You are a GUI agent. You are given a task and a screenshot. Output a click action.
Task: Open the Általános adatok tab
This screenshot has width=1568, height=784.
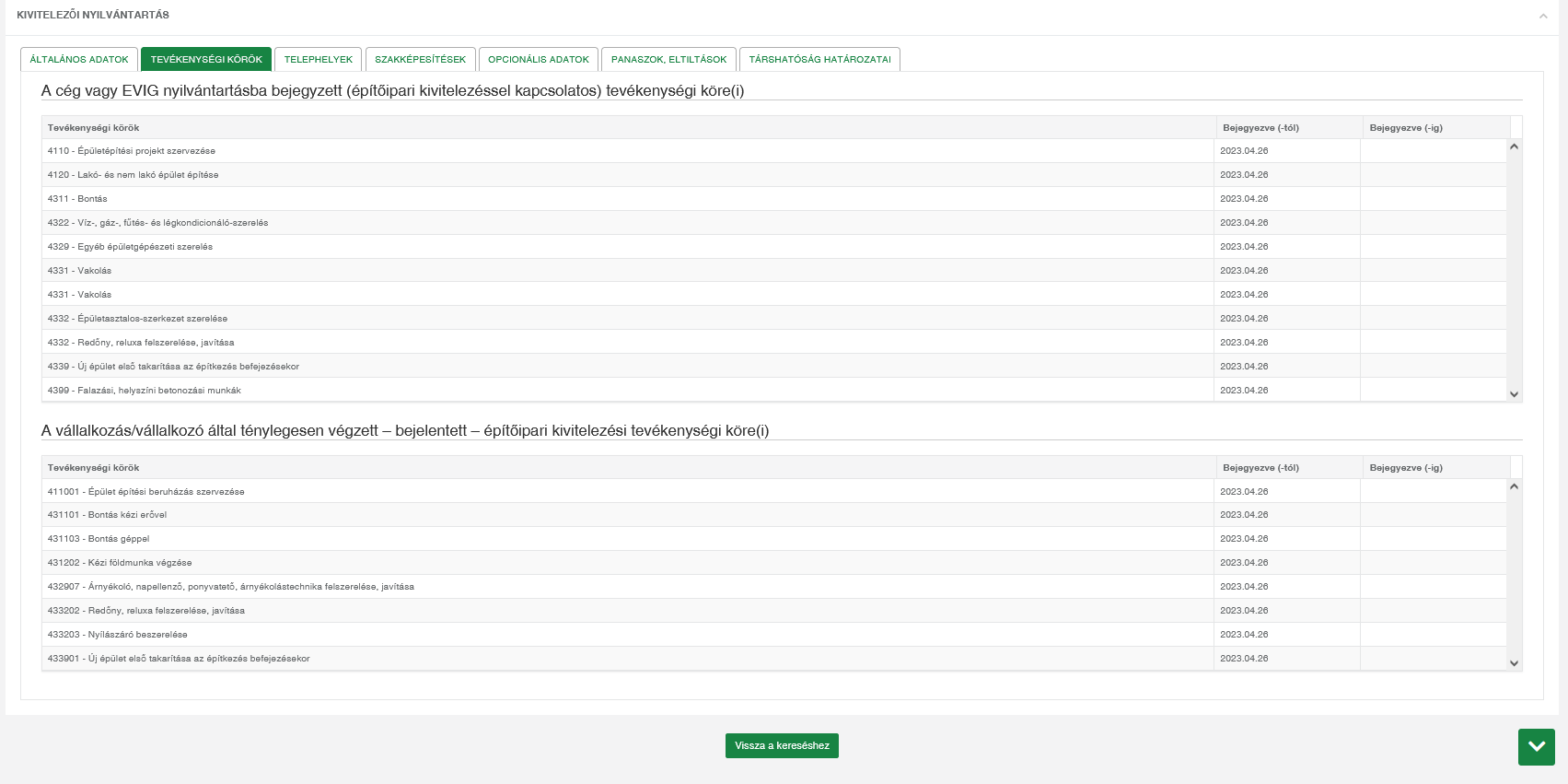tap(79, 59)
